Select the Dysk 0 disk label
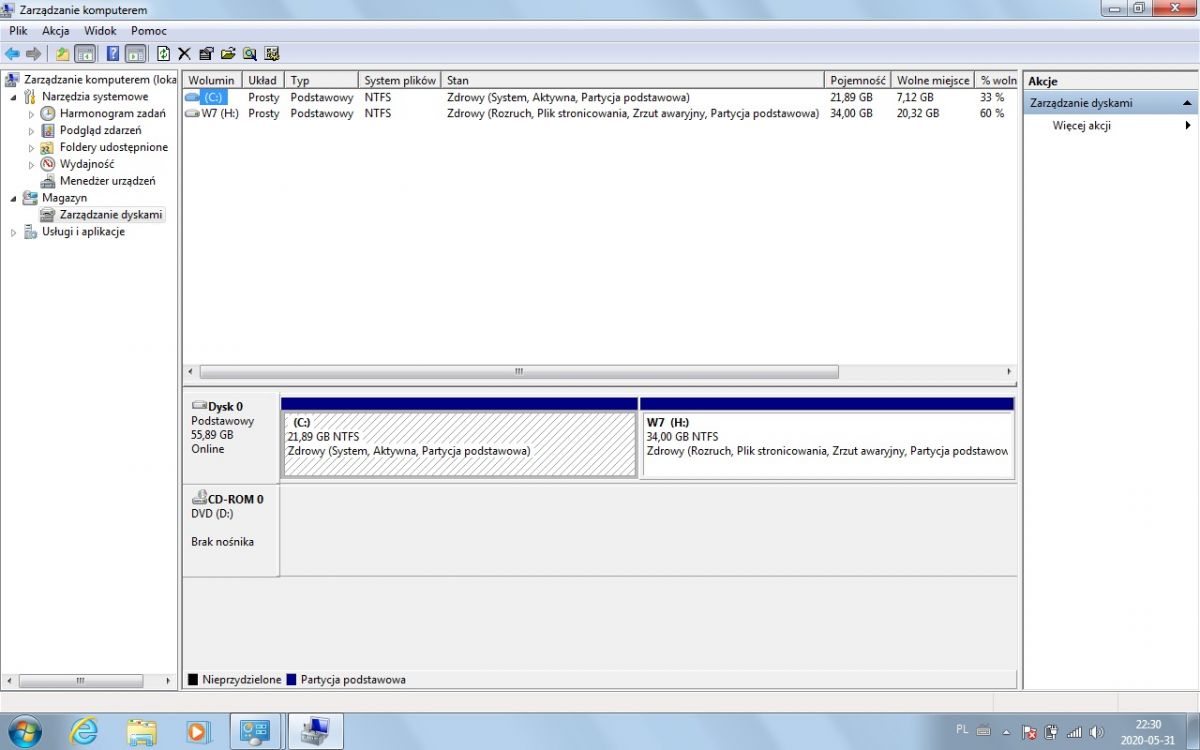This screenshot has width=1200, height=750. pos(231,438)
